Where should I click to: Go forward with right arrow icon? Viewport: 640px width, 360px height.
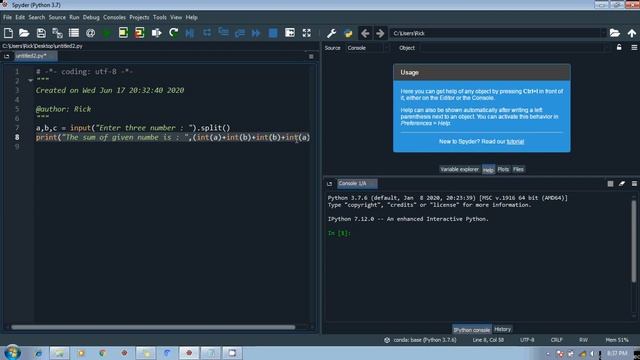tap(380, 33)
